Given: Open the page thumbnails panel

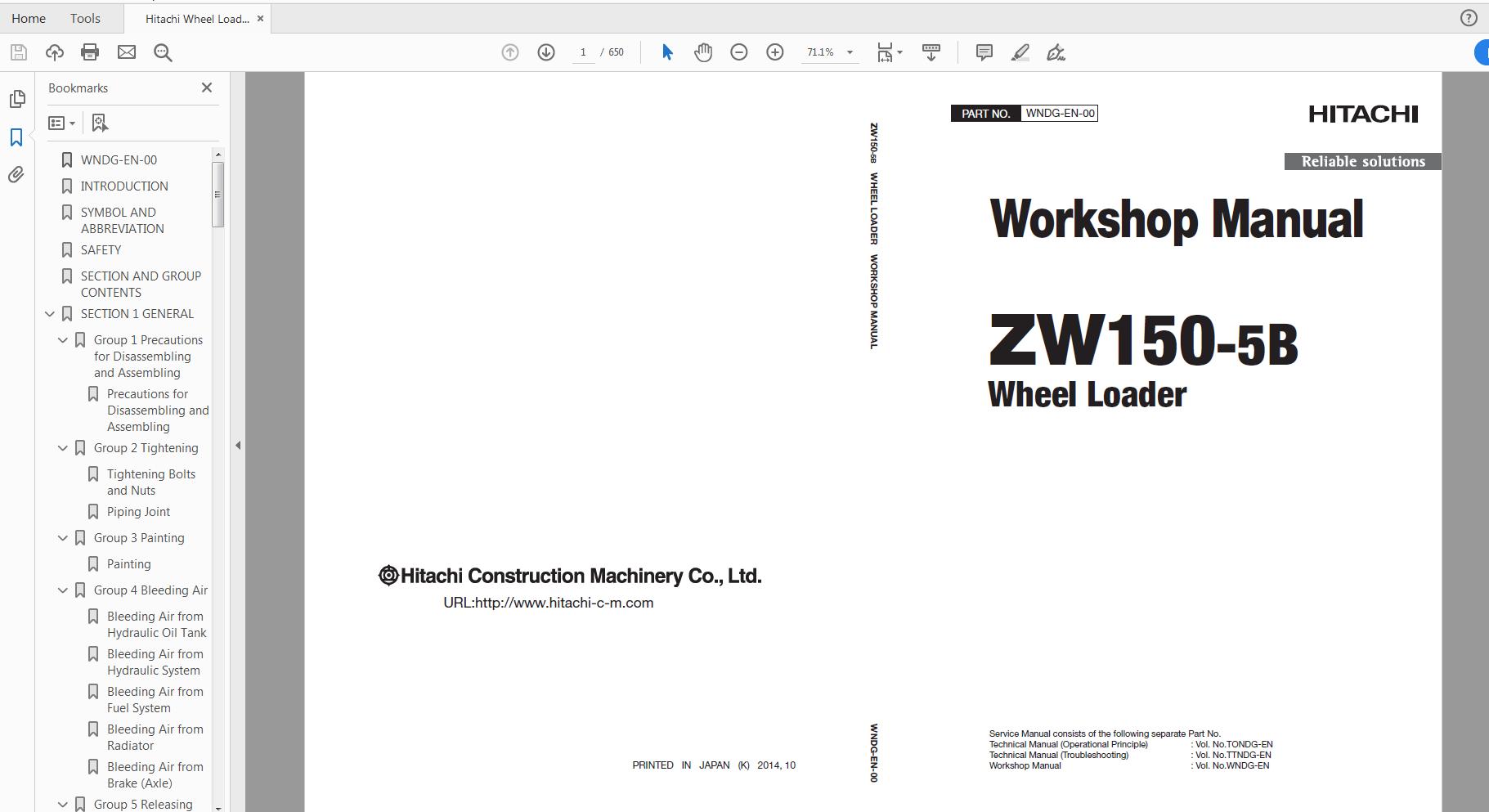Looking at the screenshot, I should (16, 98).
